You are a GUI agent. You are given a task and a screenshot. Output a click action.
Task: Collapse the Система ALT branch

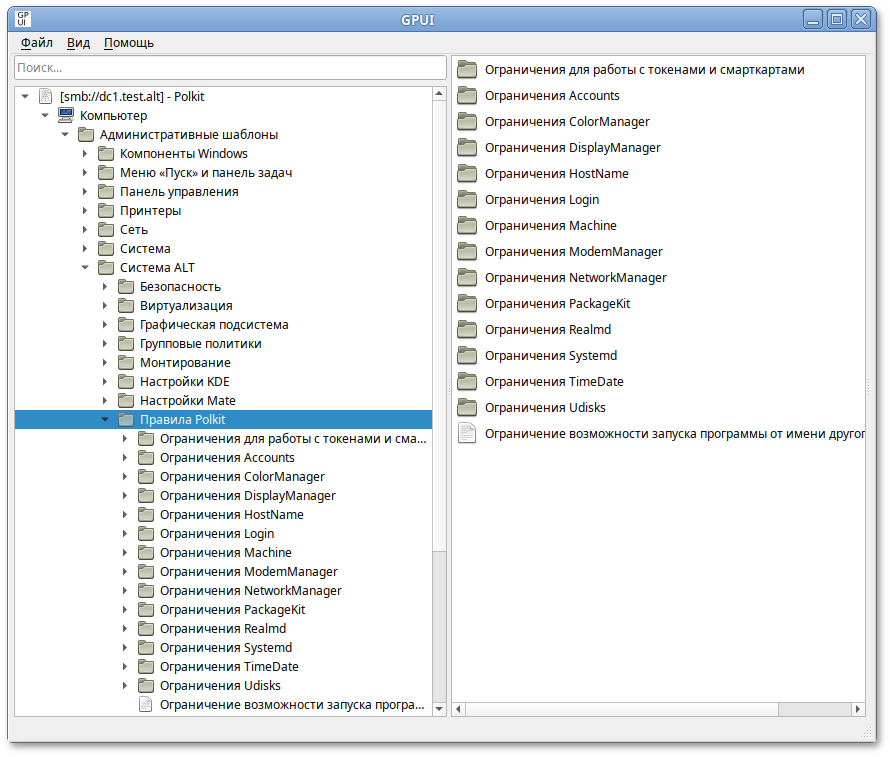tap(85, 268)
